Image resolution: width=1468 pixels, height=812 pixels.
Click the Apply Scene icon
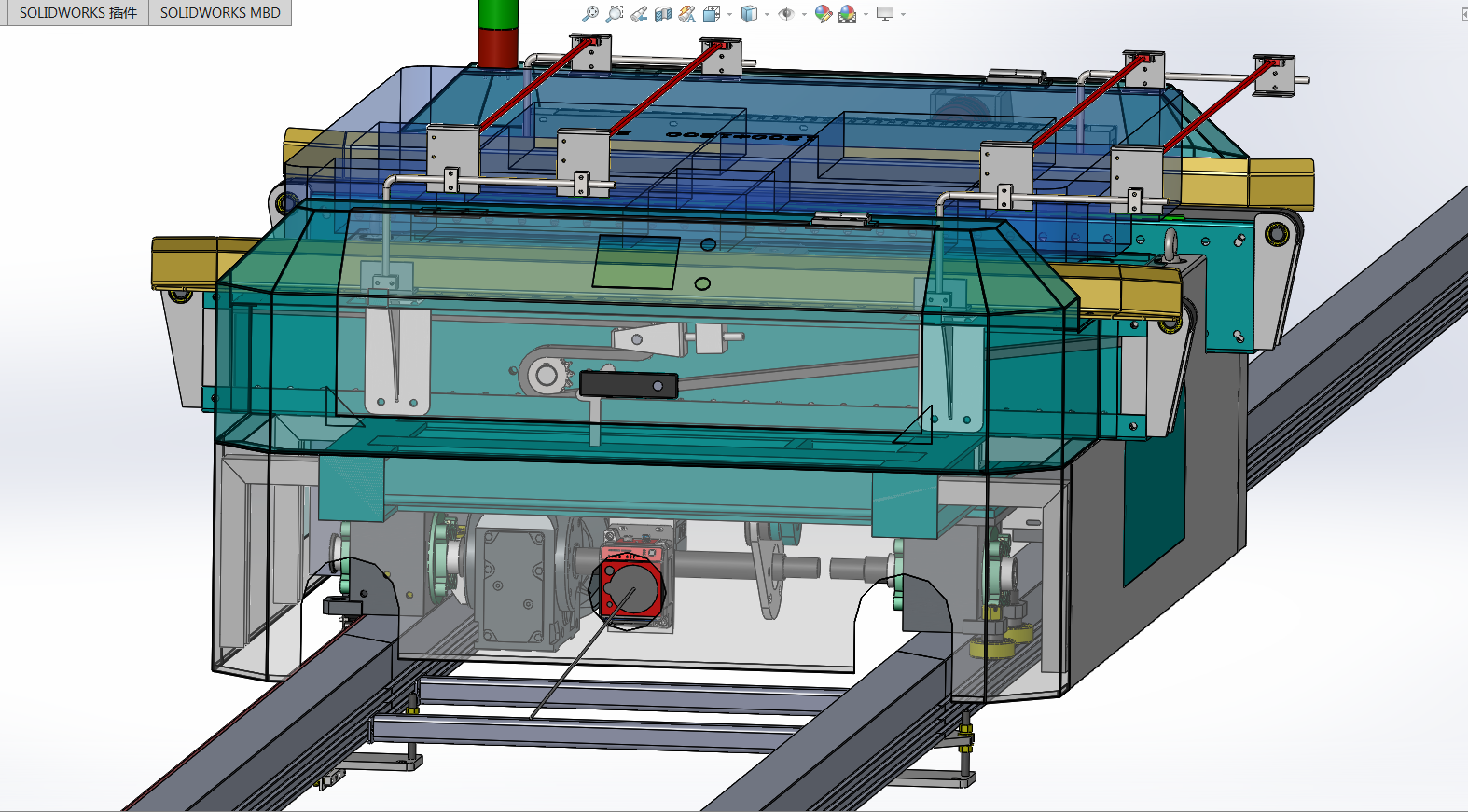tap(847, 14)
